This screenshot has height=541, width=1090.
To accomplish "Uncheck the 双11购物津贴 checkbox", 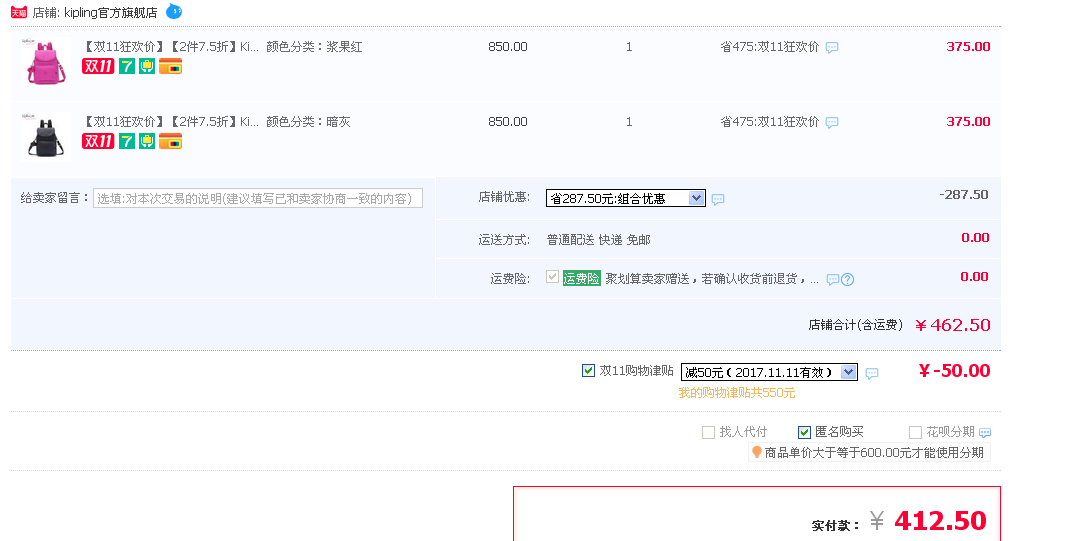I will (x=588, y=371).
